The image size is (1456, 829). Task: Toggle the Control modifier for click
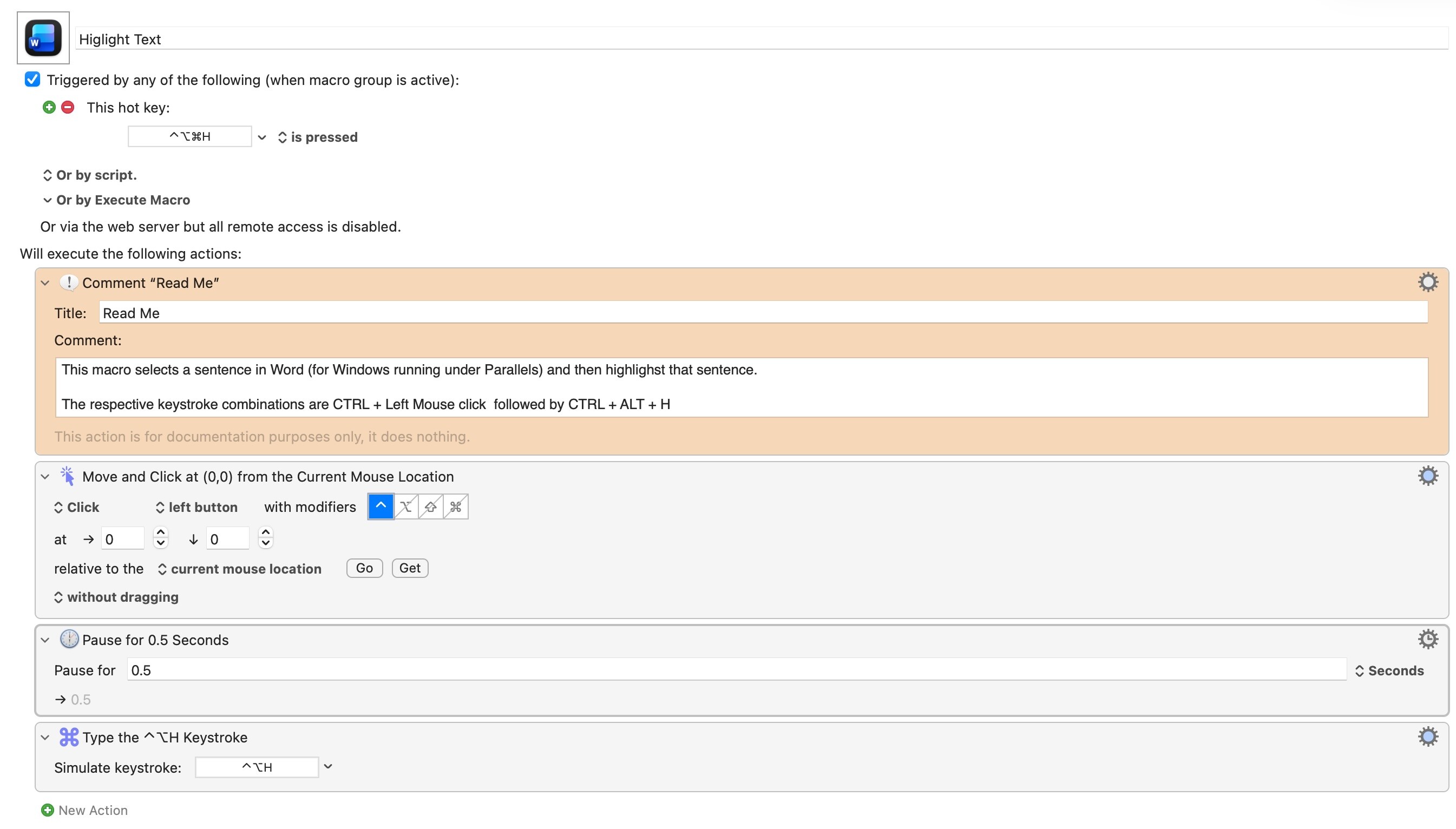[x=381, y=506]
